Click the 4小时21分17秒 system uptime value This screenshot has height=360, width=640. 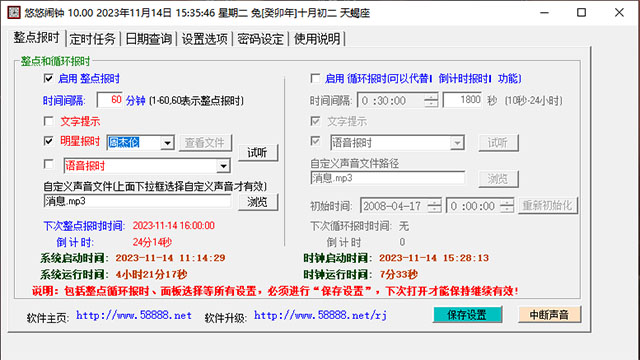151,274
